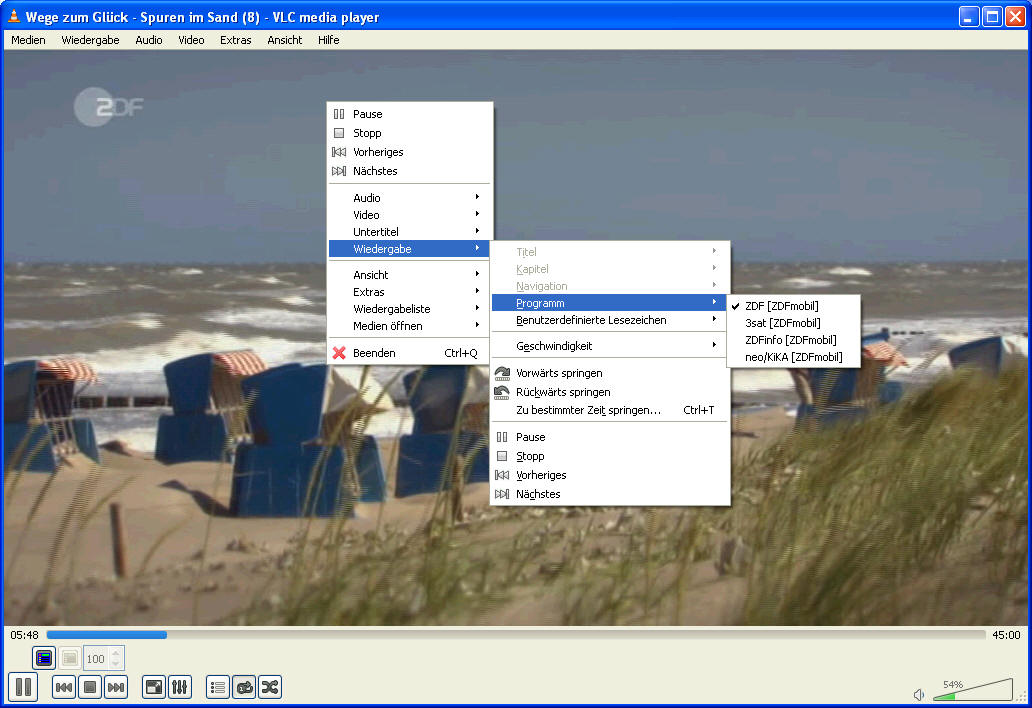1032x708 pixels.
Task: Expand the Untertitel submenu
Action: click(x=409, y=232)
